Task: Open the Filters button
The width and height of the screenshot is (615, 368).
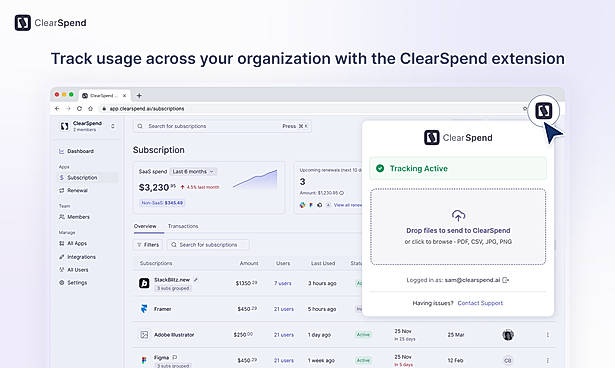Action: coord(148,244)
